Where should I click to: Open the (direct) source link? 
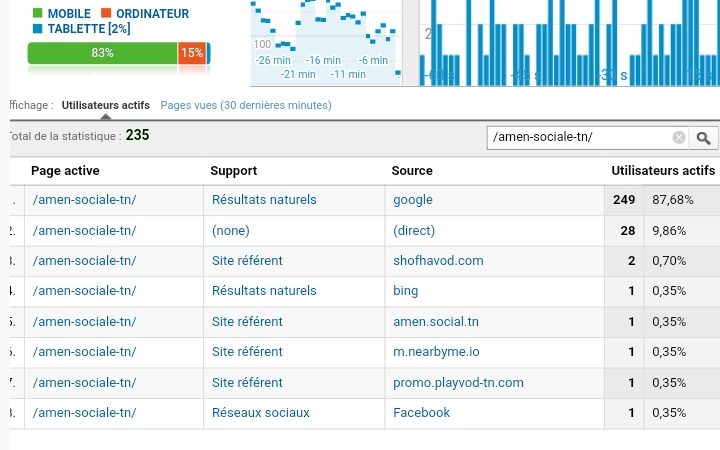tap(414, 231)
